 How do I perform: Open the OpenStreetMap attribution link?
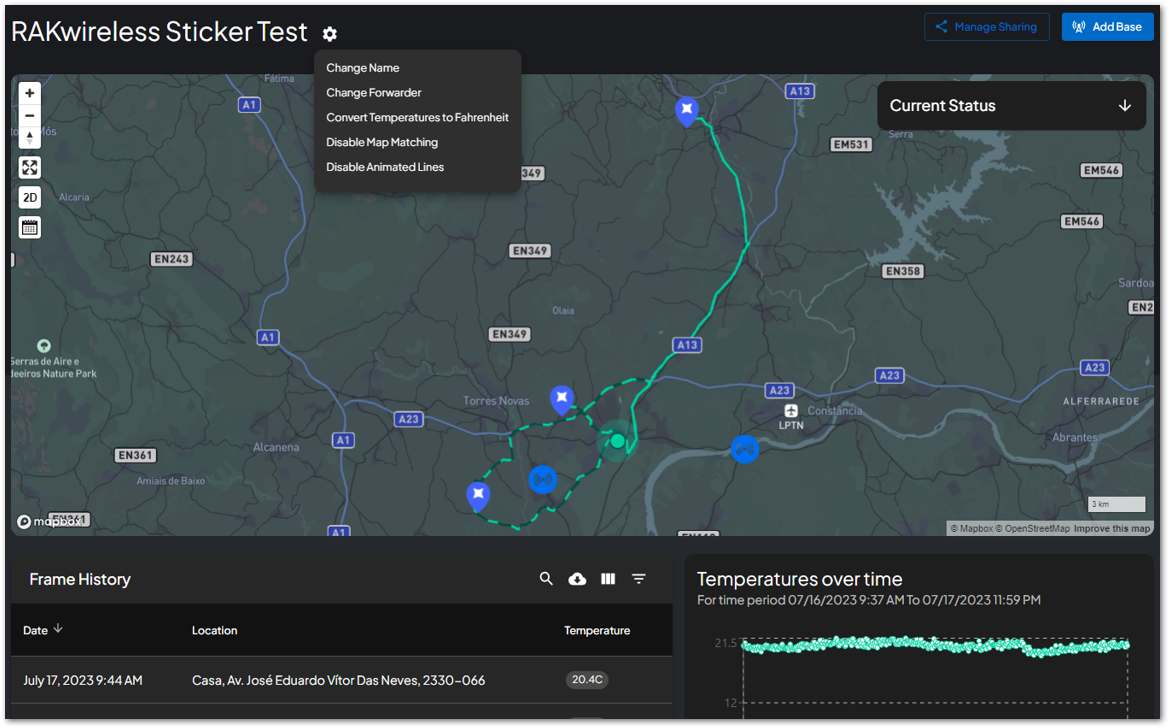coord(1033,528)
